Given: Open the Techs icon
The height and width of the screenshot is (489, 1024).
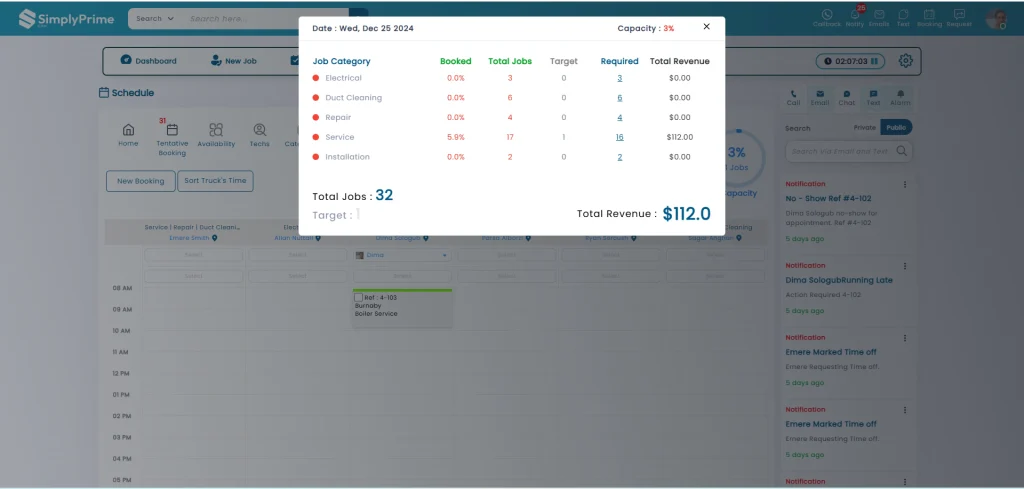Looking at the screenshot, I should [x=259, y=129].
